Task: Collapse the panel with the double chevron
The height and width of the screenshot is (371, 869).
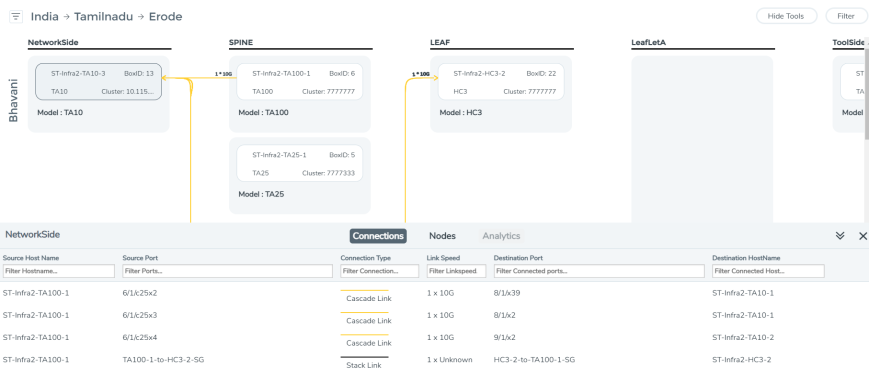Action: (840, 236)
